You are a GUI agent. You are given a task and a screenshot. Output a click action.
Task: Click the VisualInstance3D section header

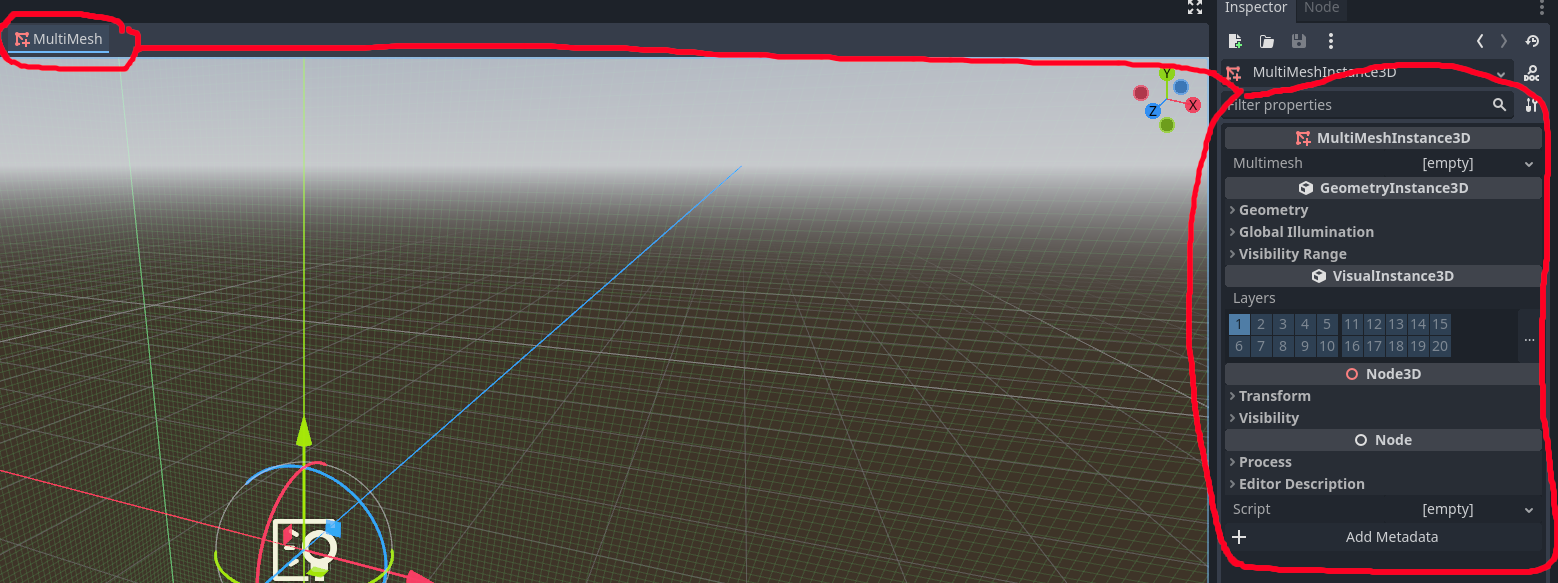(x=1383, y=276)
